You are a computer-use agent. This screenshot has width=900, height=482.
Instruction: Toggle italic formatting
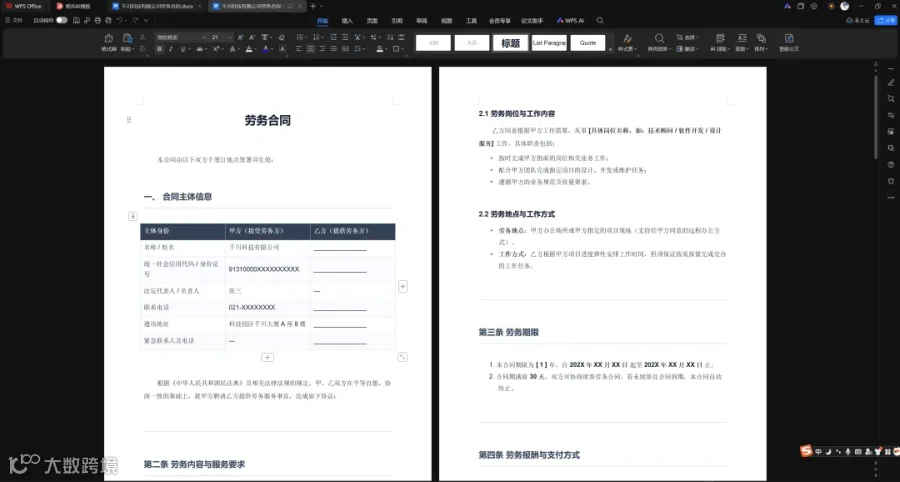click(x=170, y=49)
